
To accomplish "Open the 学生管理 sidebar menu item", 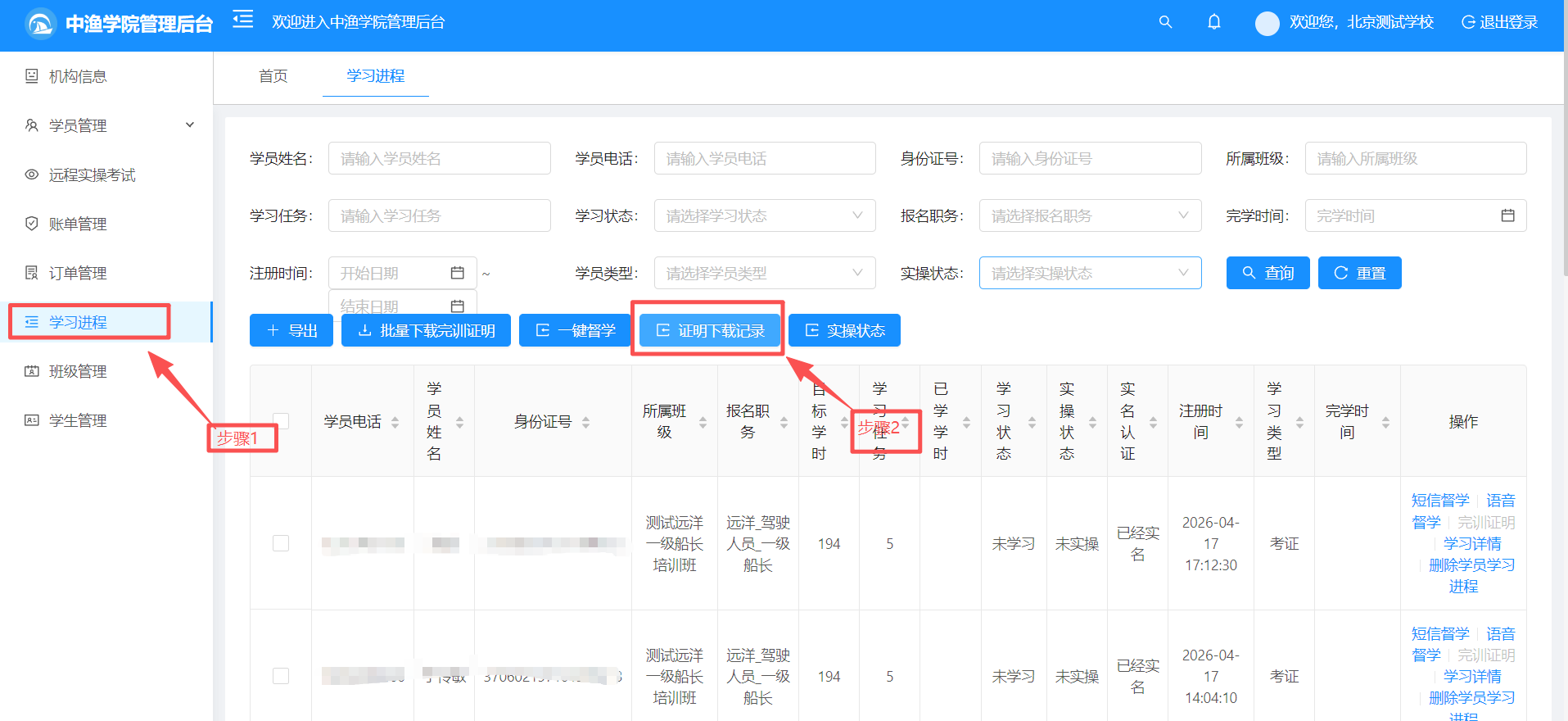I will (106, 420).
